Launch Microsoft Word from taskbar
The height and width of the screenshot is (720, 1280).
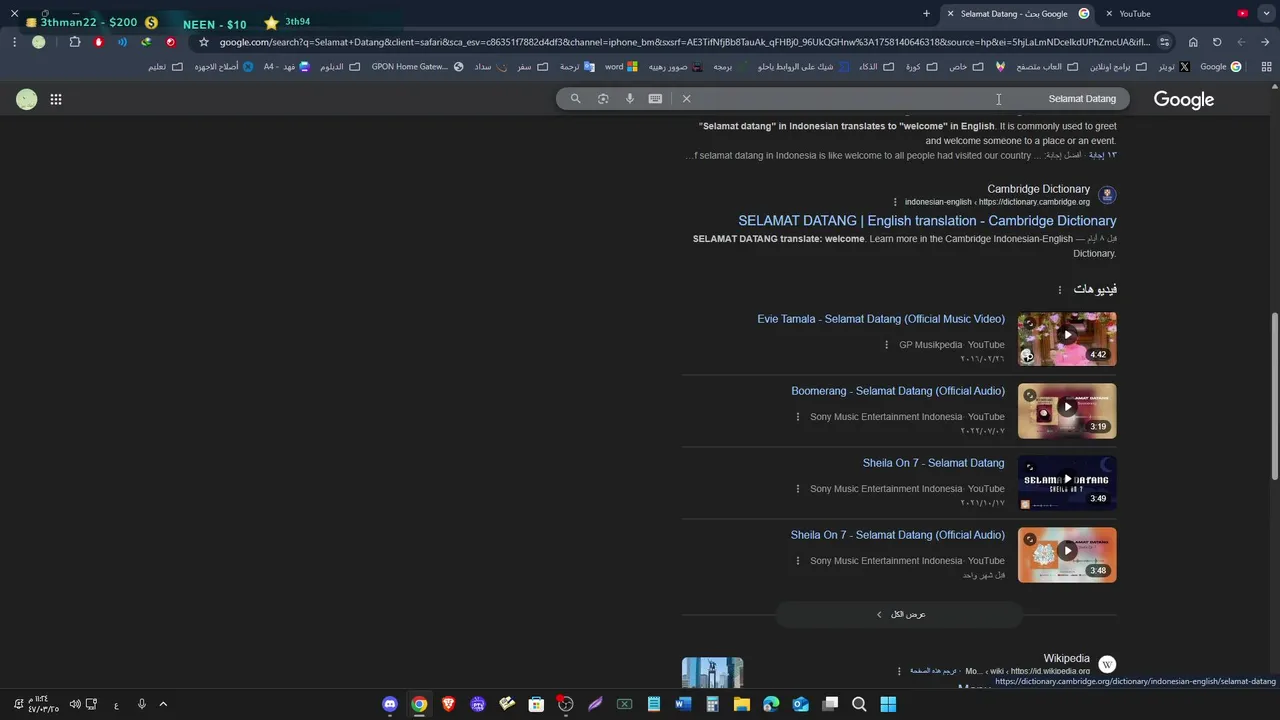click(x=683, y=704)
